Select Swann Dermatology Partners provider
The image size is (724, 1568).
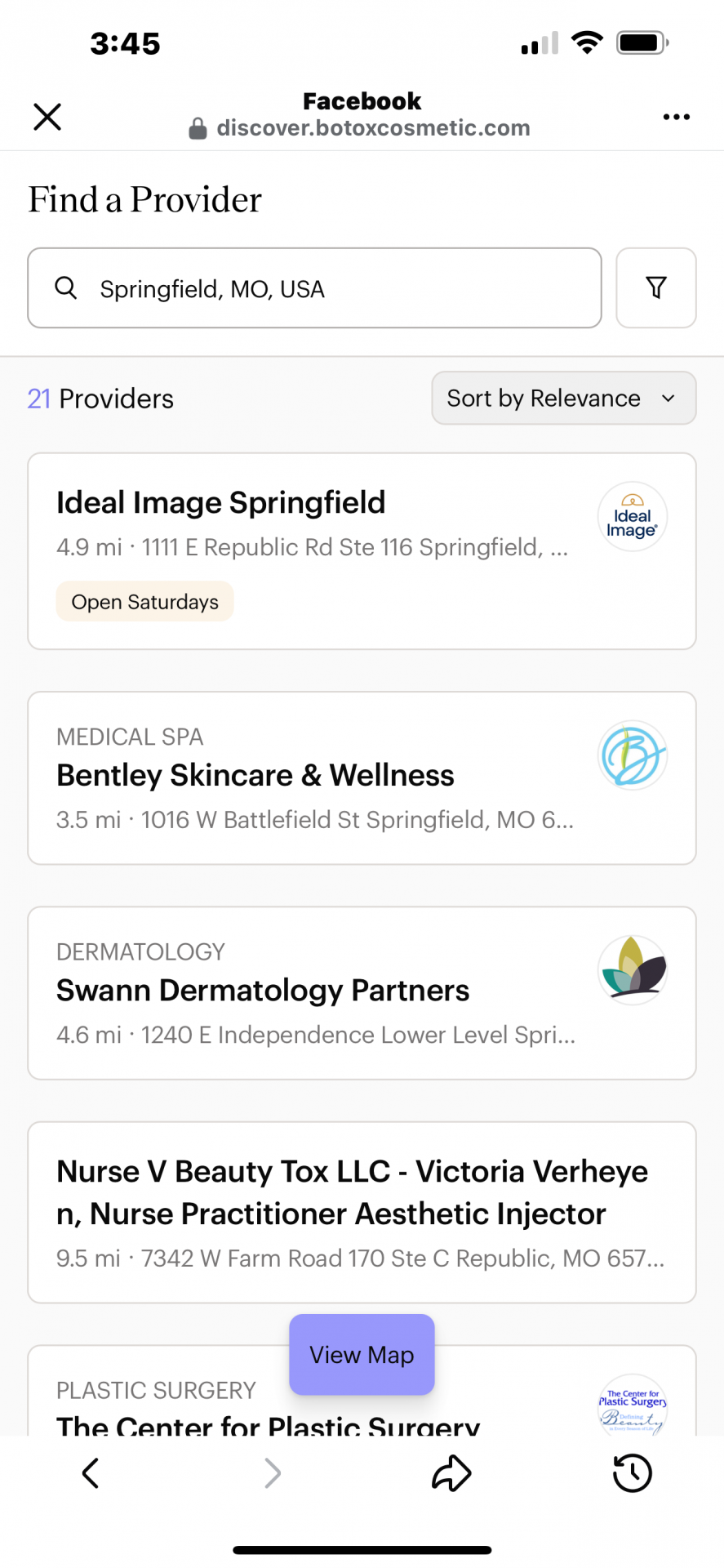tap(262, 991)
